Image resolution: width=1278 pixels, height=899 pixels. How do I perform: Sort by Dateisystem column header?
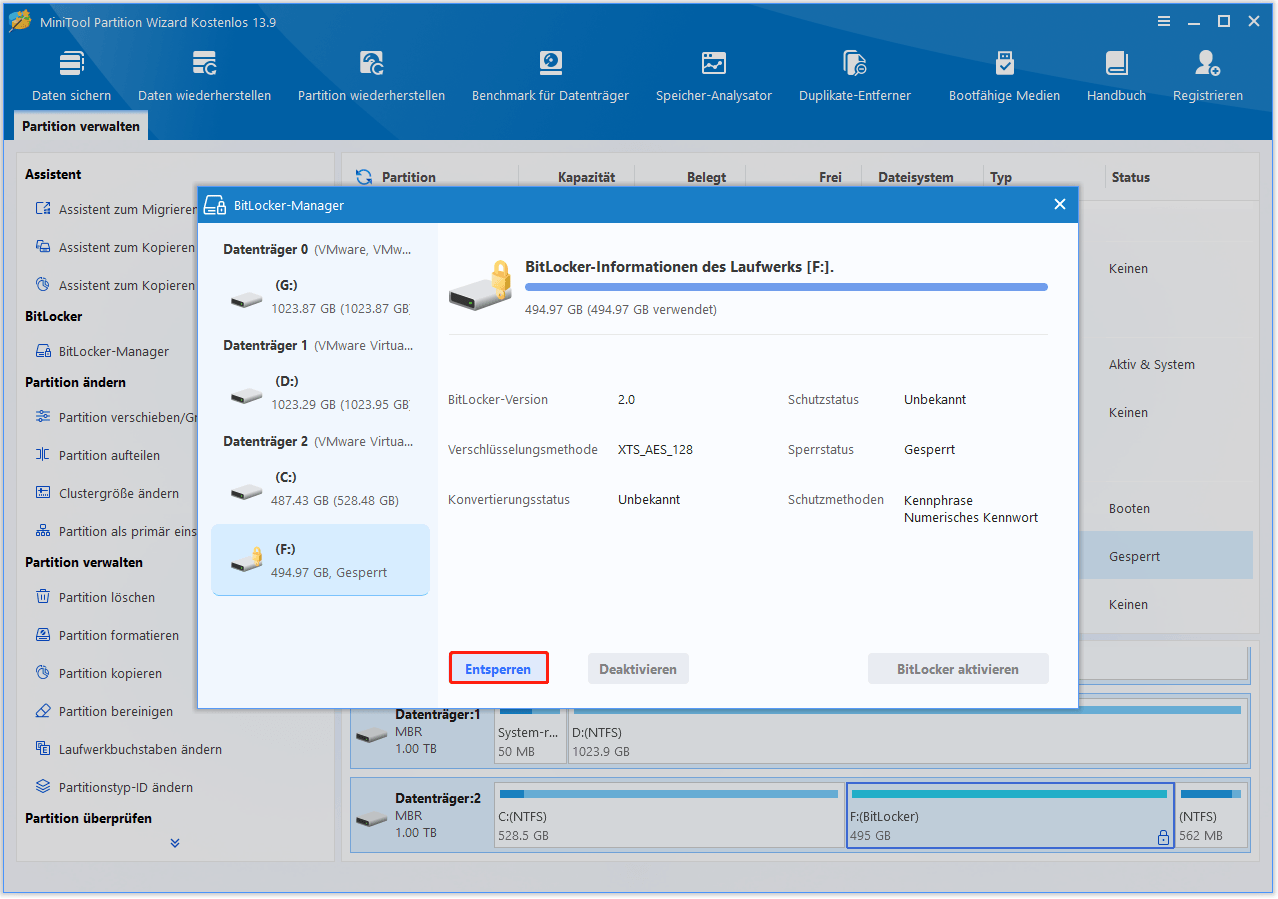pyautogui.click(x=916, y=177)
